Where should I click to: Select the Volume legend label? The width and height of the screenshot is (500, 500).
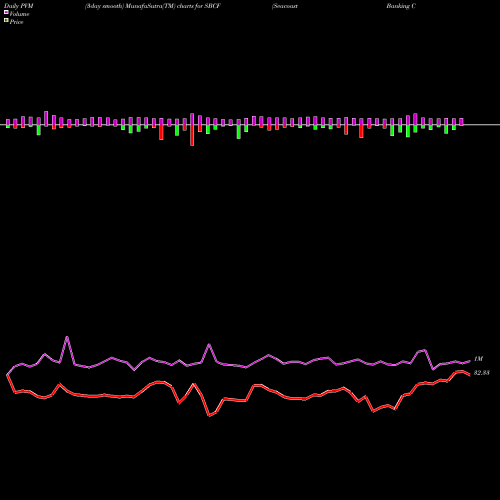(x=19, y=14)
